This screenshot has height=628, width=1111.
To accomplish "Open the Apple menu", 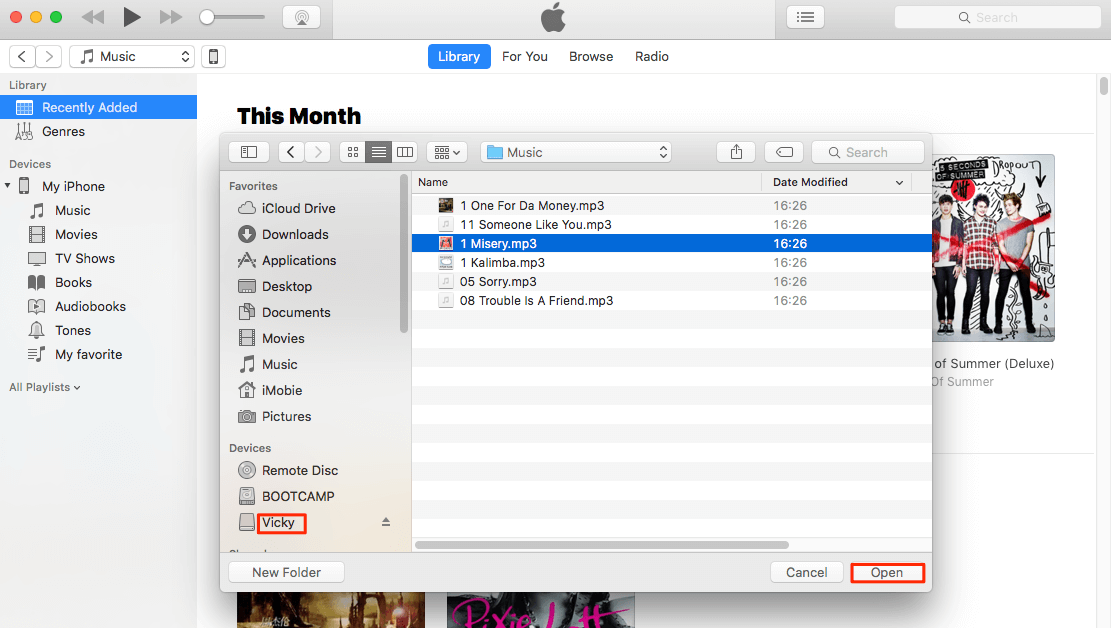I will (553, 17).
